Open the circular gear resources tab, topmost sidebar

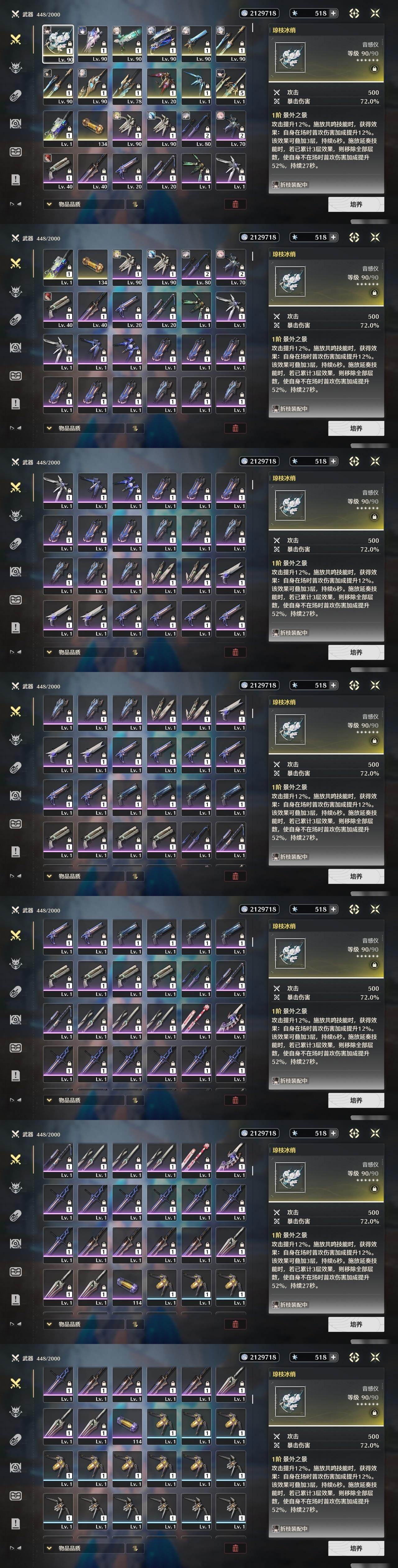[16, 124]
